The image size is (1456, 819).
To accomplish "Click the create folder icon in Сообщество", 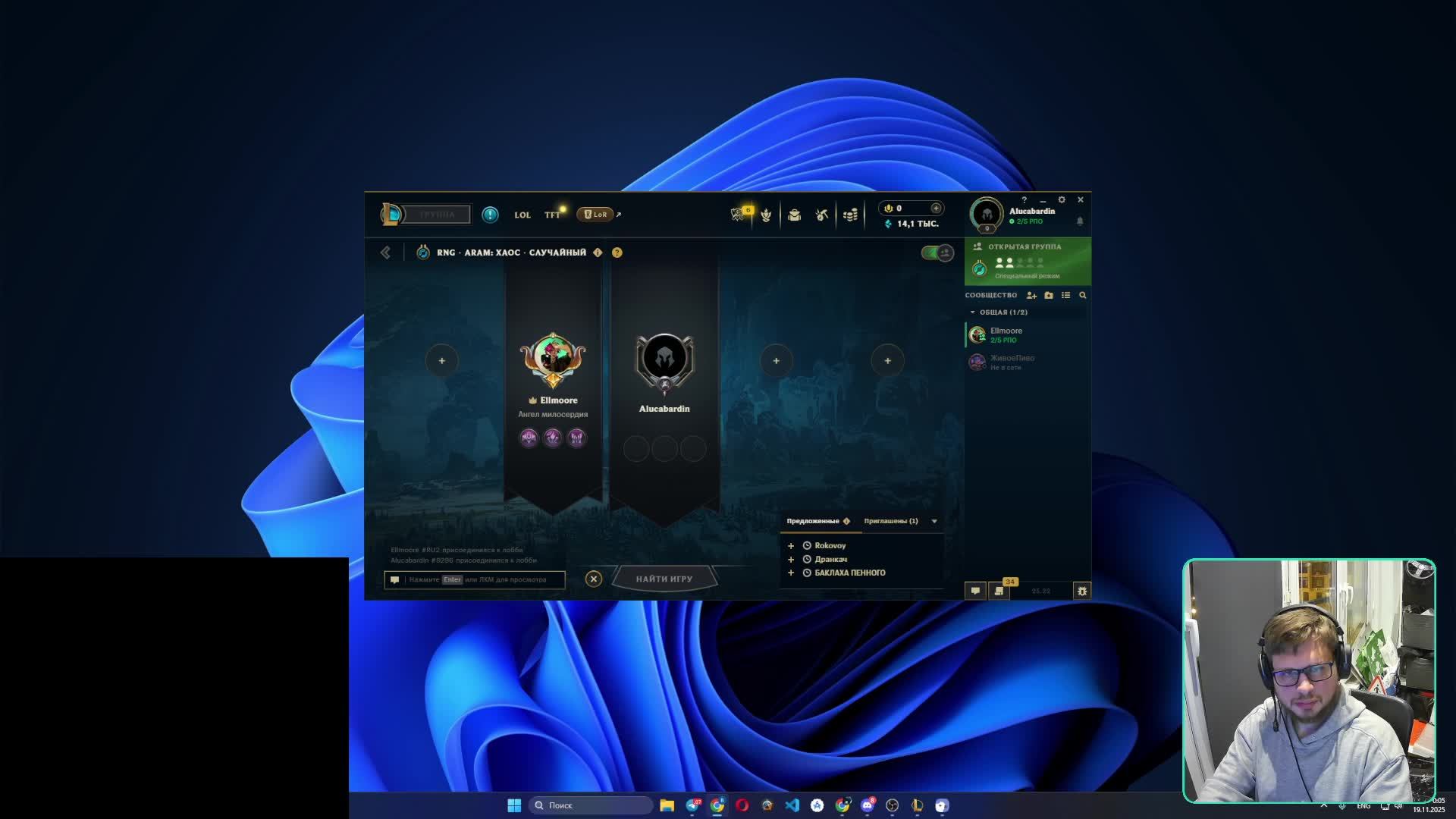I will [x=1049, y=296].
